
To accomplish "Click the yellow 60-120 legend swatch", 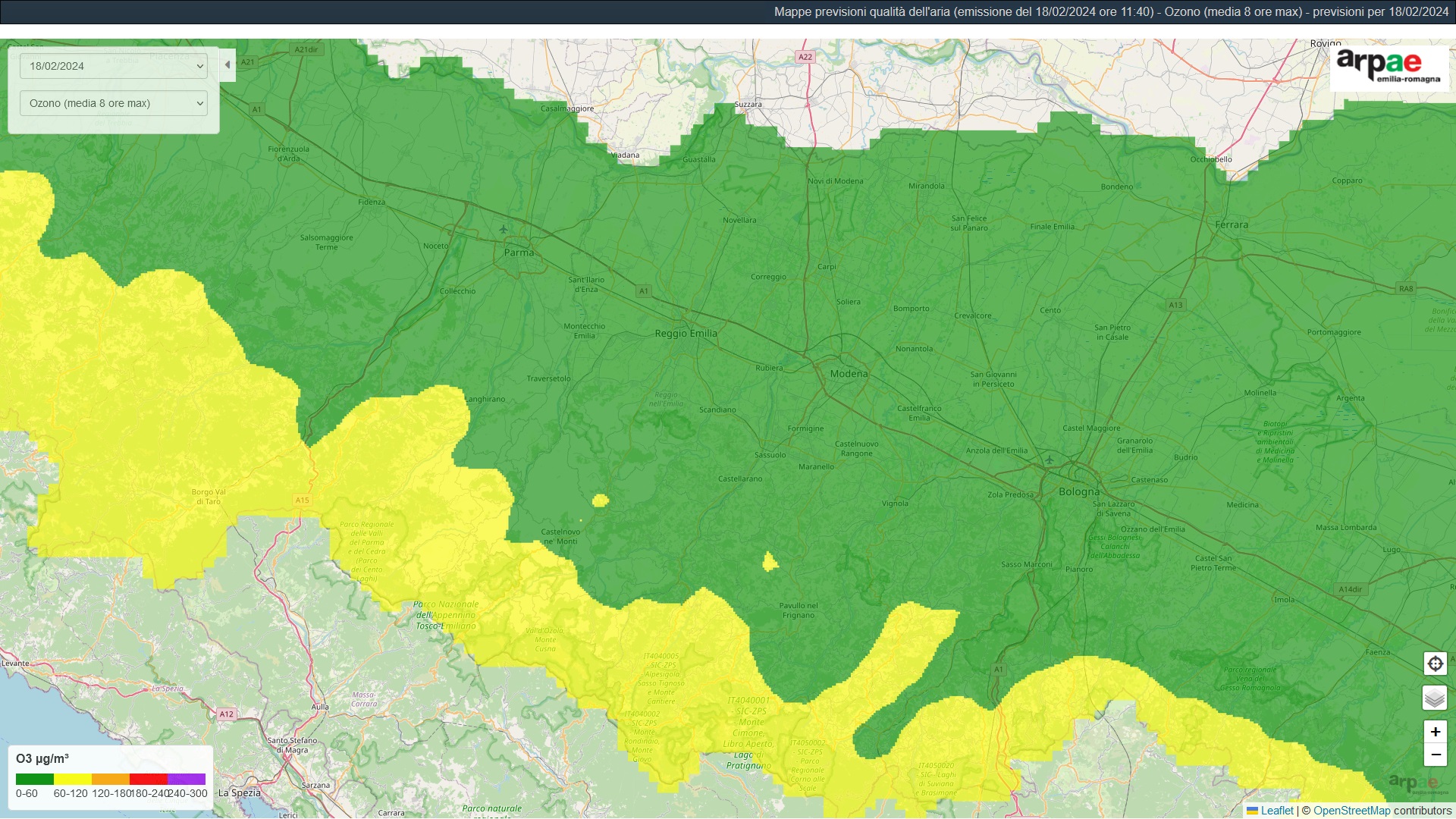I will [x=73, y=779].
